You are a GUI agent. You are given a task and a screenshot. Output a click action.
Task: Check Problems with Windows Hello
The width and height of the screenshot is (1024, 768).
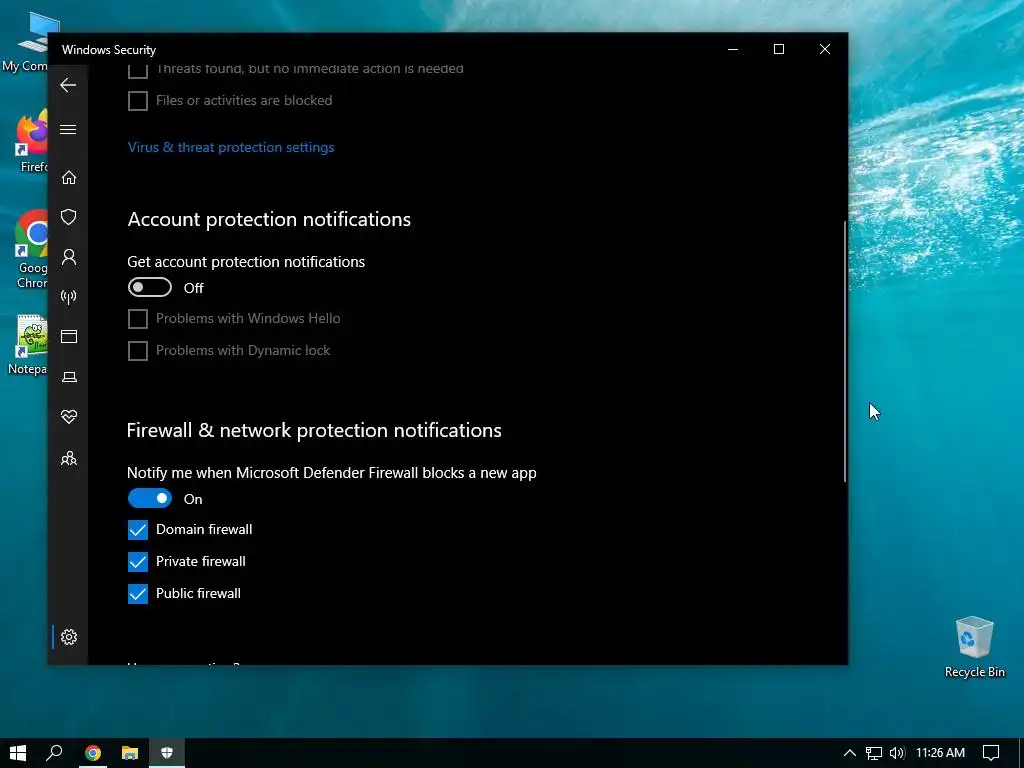(138, 319)
